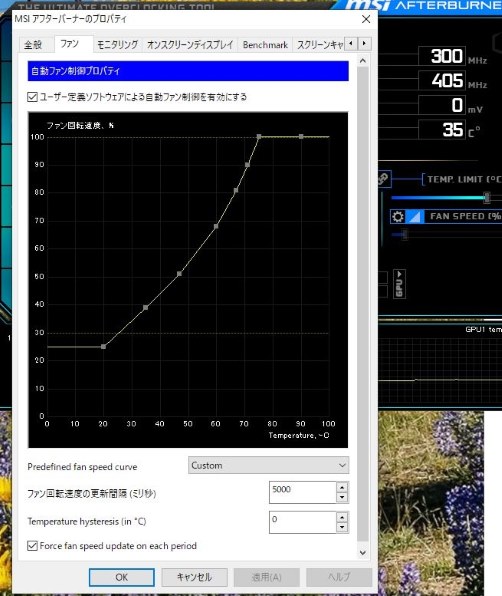The height and width of the screenshot is (596, 502).
Task: Open the Afterburner GPU selector dropdown
Action: (x=399, y=284)
